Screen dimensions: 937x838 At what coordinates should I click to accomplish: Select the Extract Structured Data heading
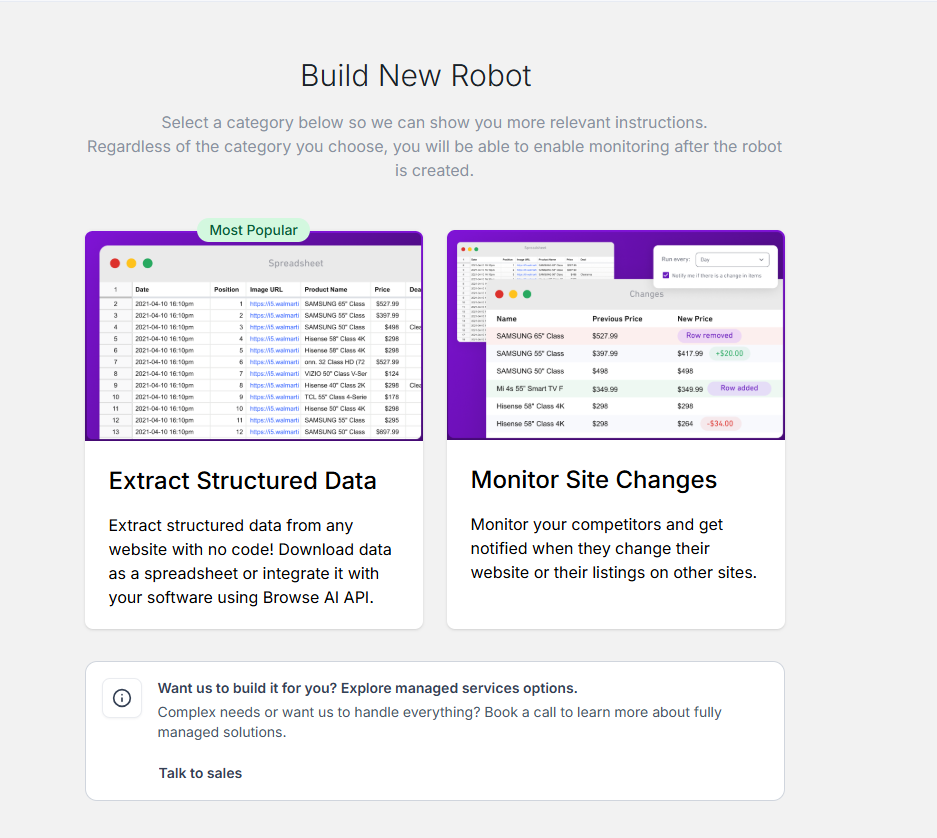(x=242, y=481)
